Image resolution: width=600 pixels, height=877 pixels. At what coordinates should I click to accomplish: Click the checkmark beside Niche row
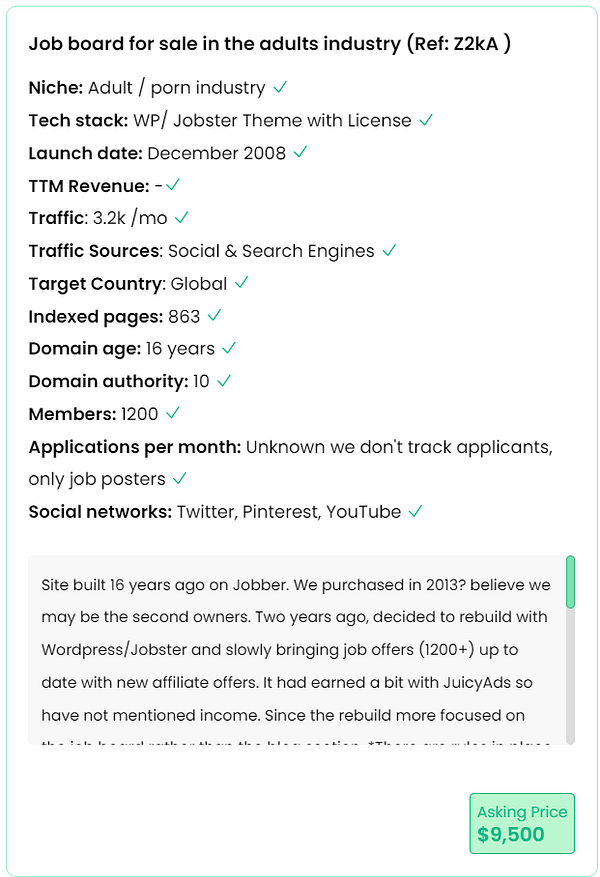coord(280,87)
